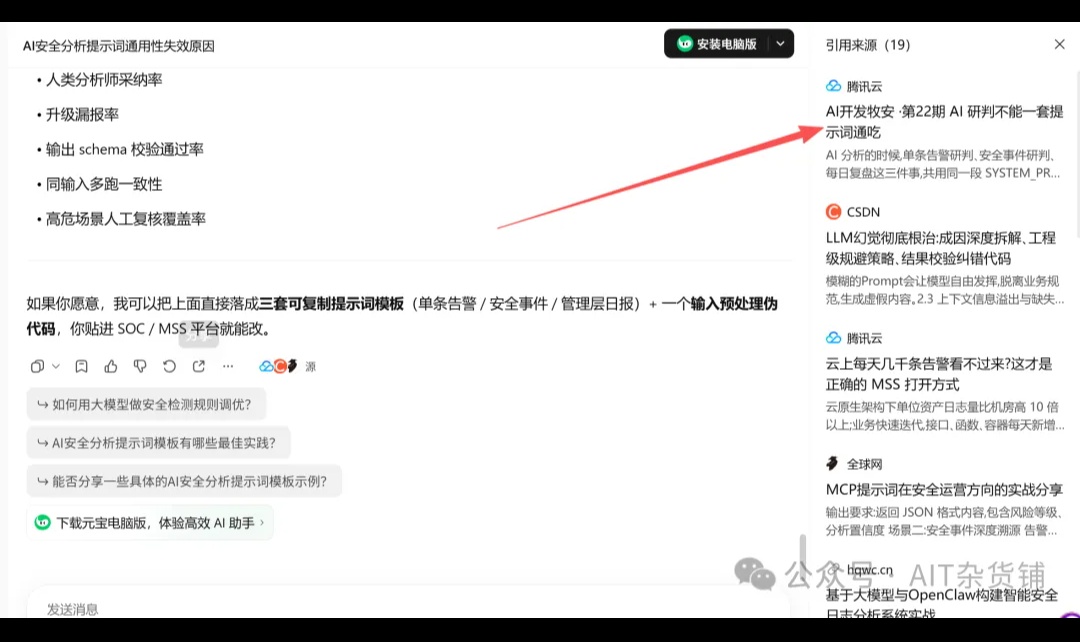Give the answer a thumbs up
Image resolution: width=1080 pixels, height=642 pixels.
(110, 366)
